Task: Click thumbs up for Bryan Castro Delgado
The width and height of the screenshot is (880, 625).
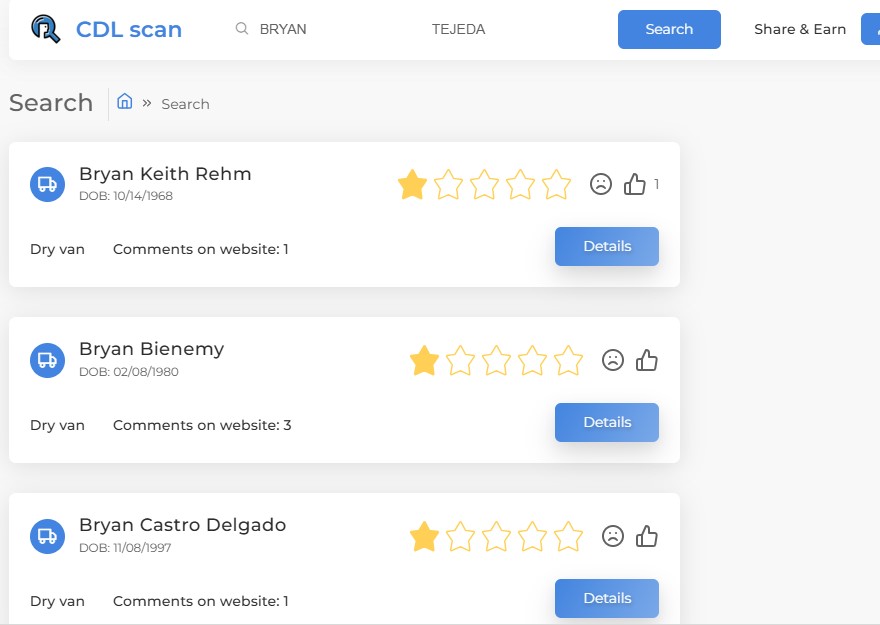Action: tap(647, 536)
